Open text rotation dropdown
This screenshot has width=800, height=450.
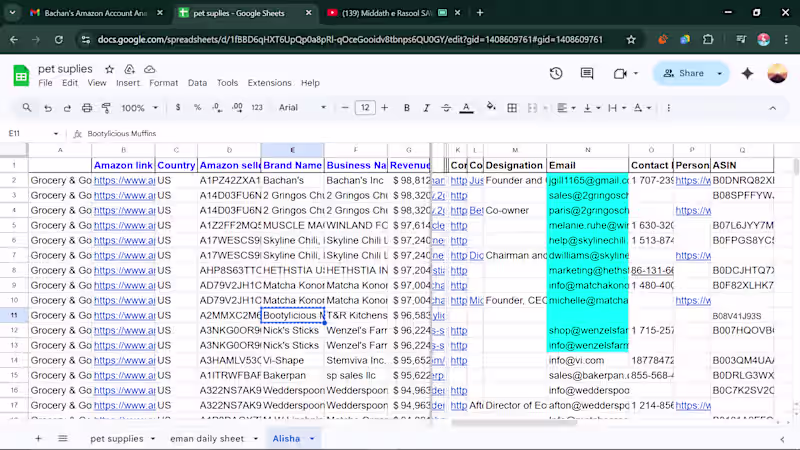click(x=642, y=108)
